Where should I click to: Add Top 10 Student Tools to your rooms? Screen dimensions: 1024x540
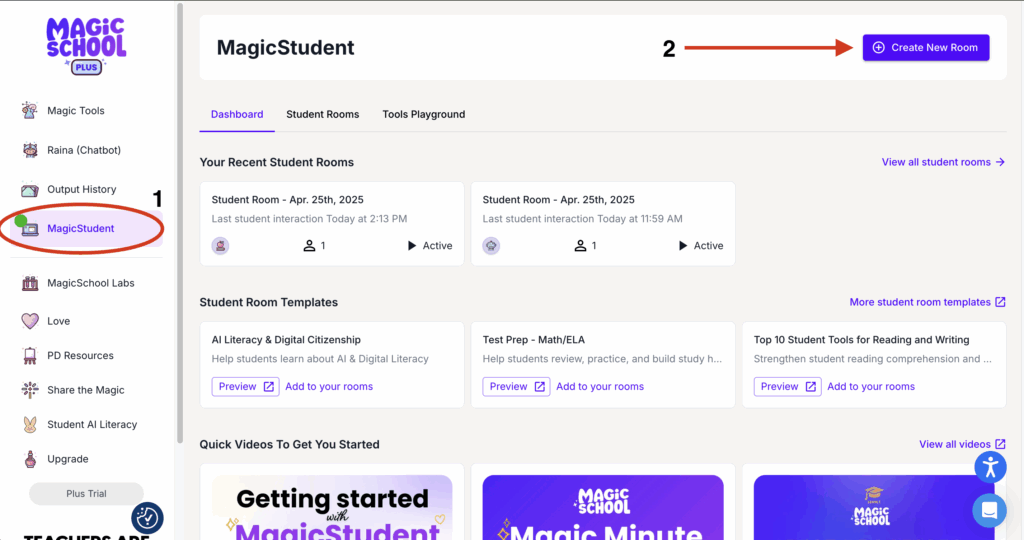click(x=871, y=387)
